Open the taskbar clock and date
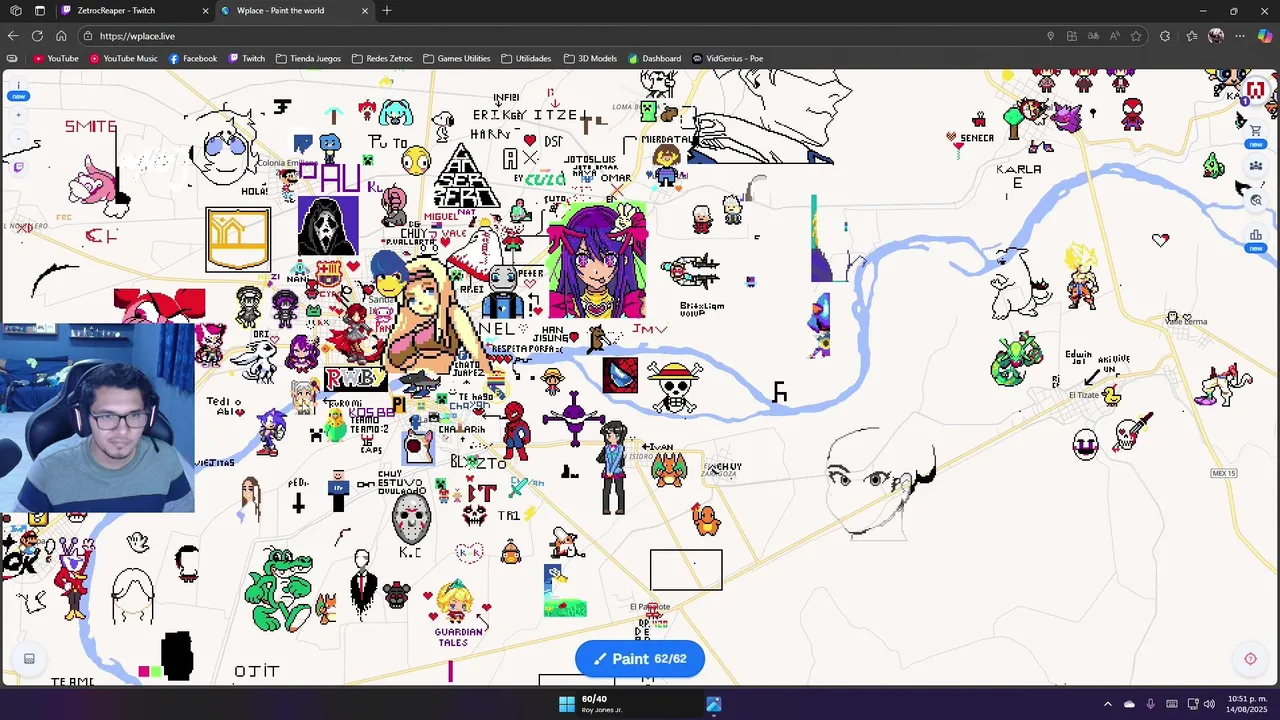 tap(1246, 704)
